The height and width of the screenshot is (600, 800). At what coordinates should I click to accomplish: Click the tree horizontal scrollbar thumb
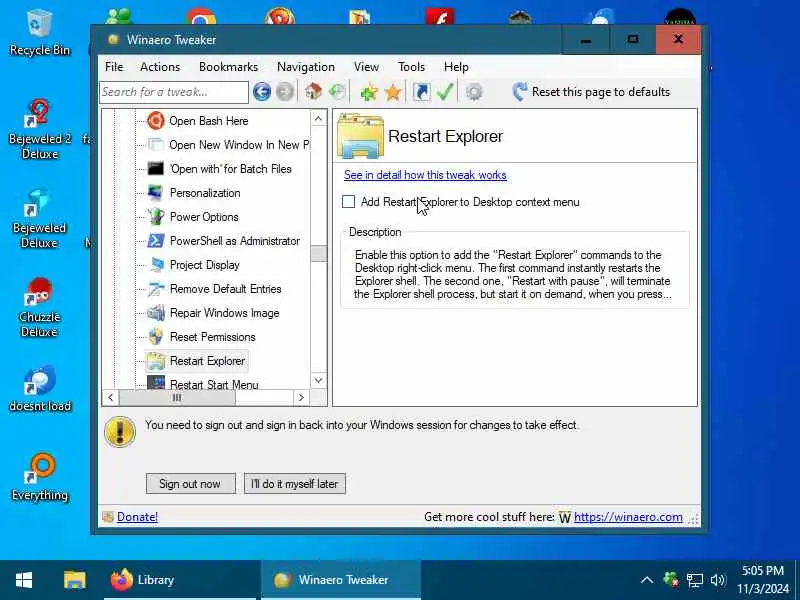pos(177,397)
